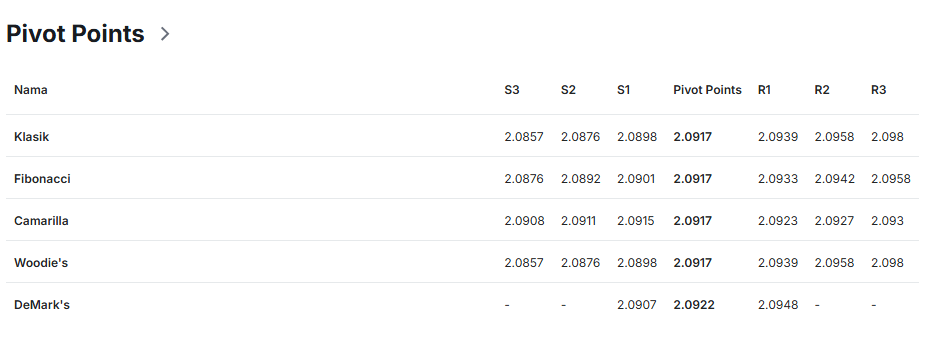Click the S2 column header
This screenshot has width=927, height=362.
coord(568,90)
